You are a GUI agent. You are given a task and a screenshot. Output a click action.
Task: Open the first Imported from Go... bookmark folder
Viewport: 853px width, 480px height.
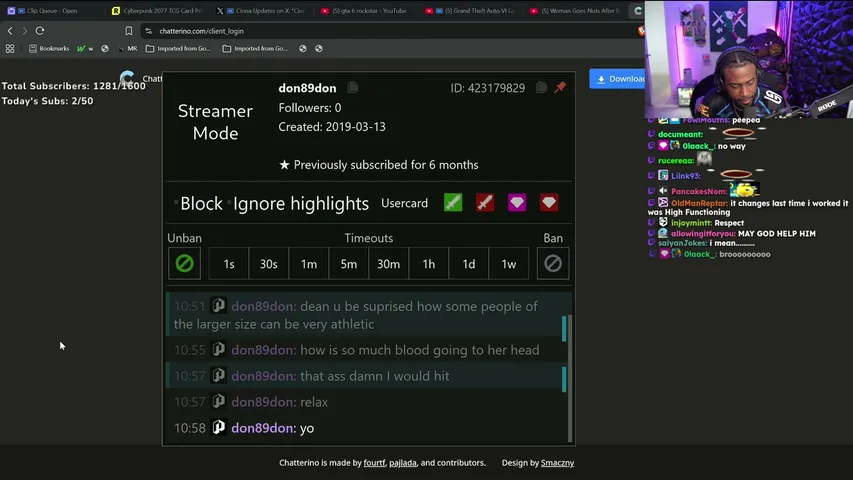[x=178, y=48]
